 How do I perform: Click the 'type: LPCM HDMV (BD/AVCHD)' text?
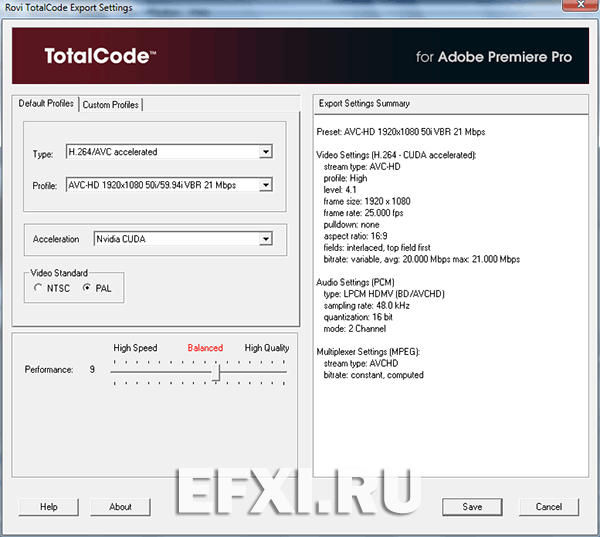384,294
